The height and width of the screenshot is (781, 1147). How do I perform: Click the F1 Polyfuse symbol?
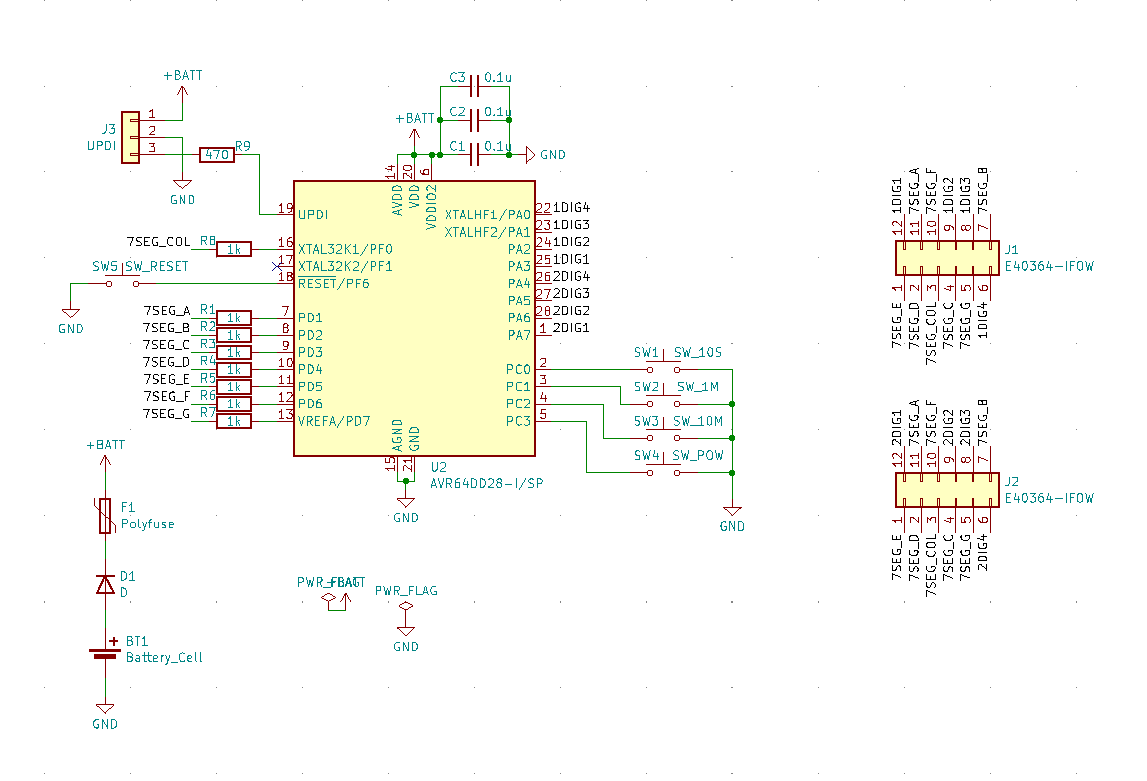[104, 516]
